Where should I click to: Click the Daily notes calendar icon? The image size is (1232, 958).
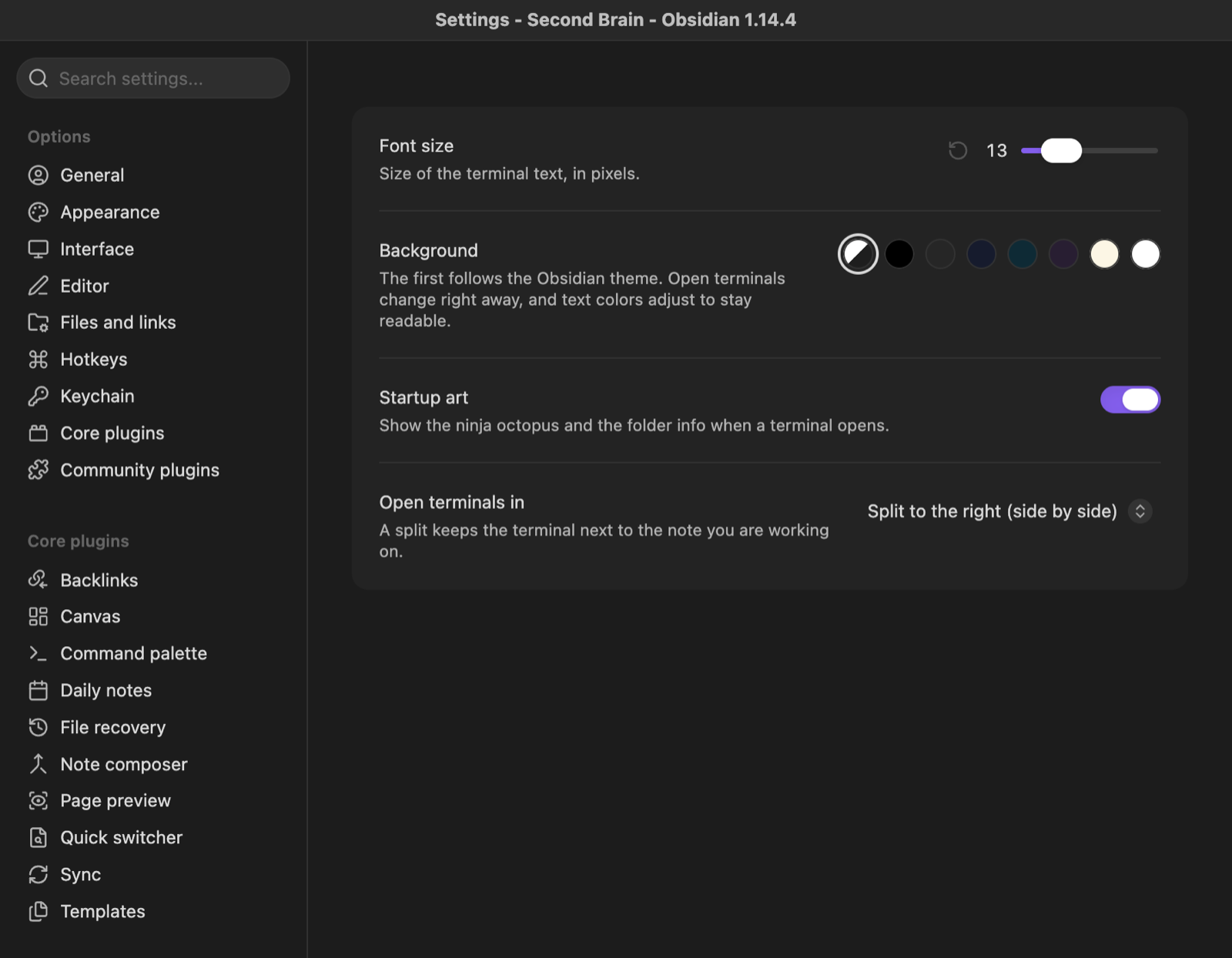tap(38, 691)
